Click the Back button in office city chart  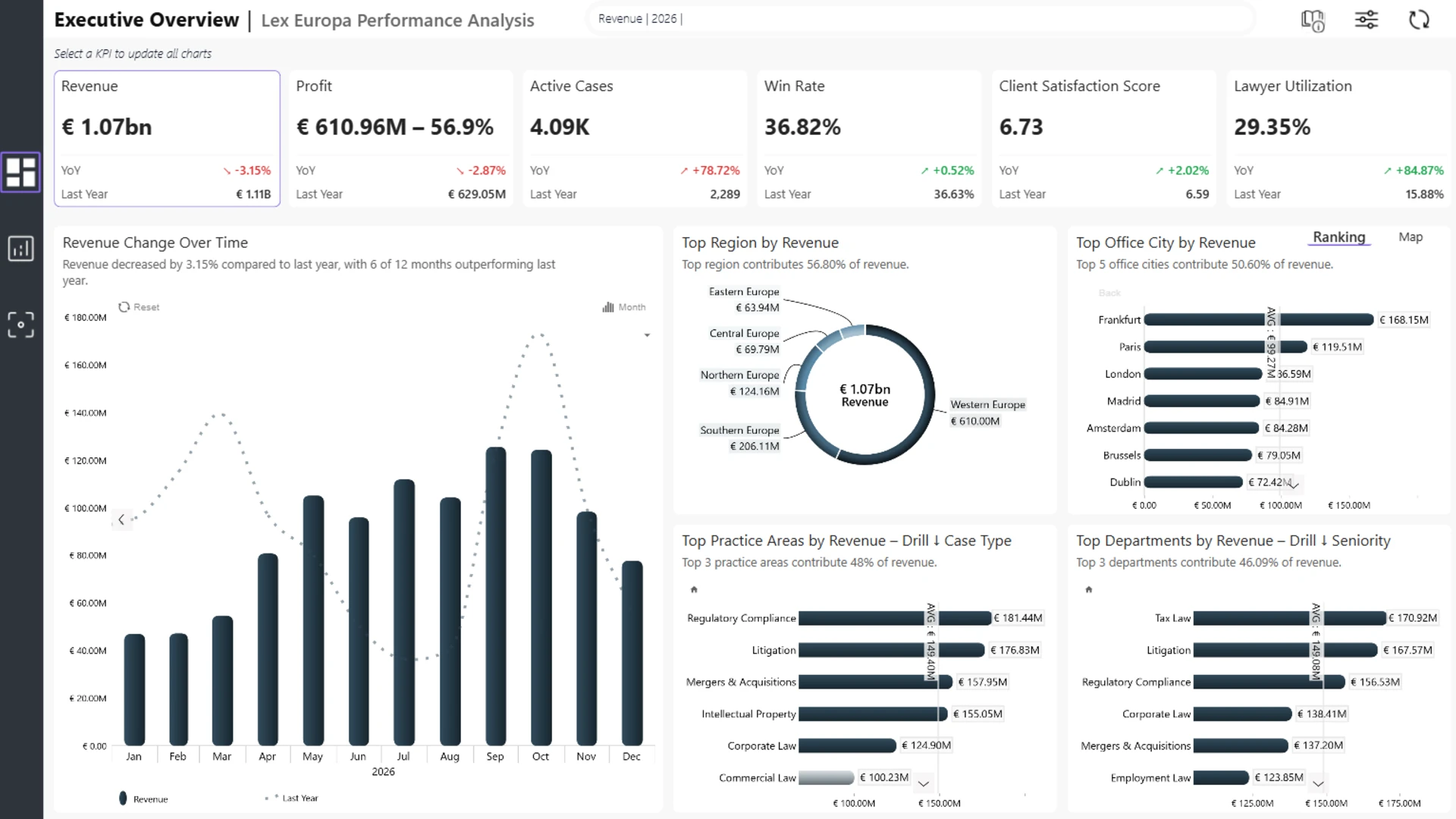point(1109,293)
